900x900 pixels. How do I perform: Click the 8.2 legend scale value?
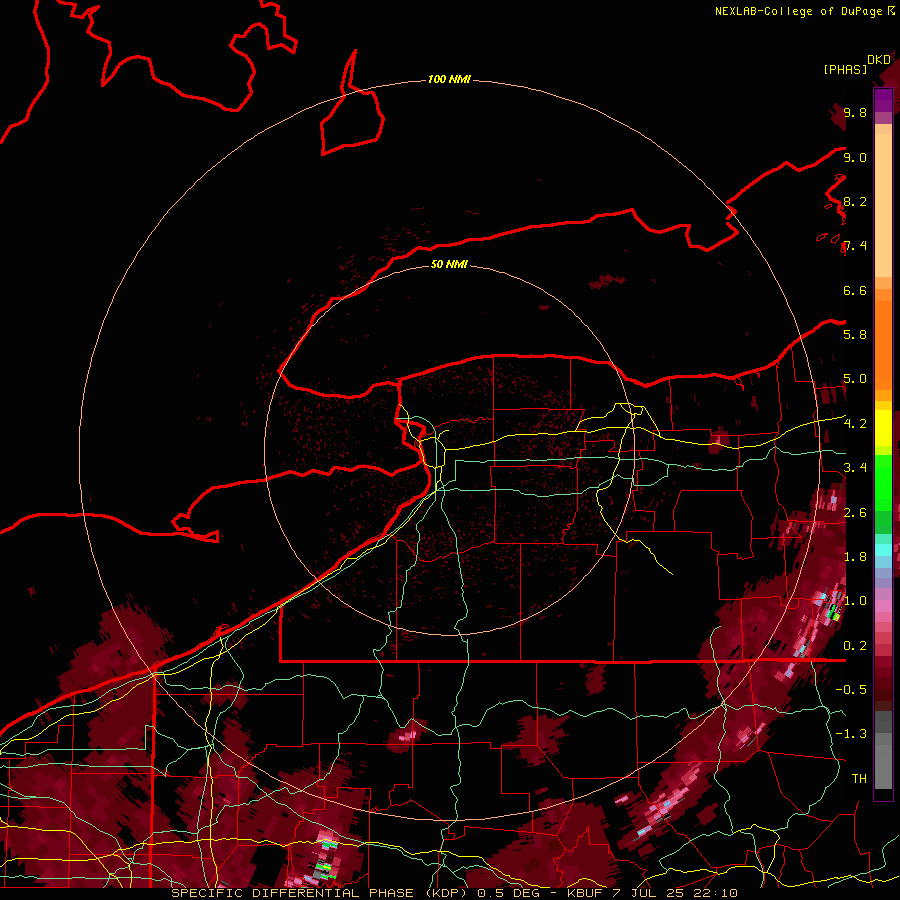click(x=855, y=201)
